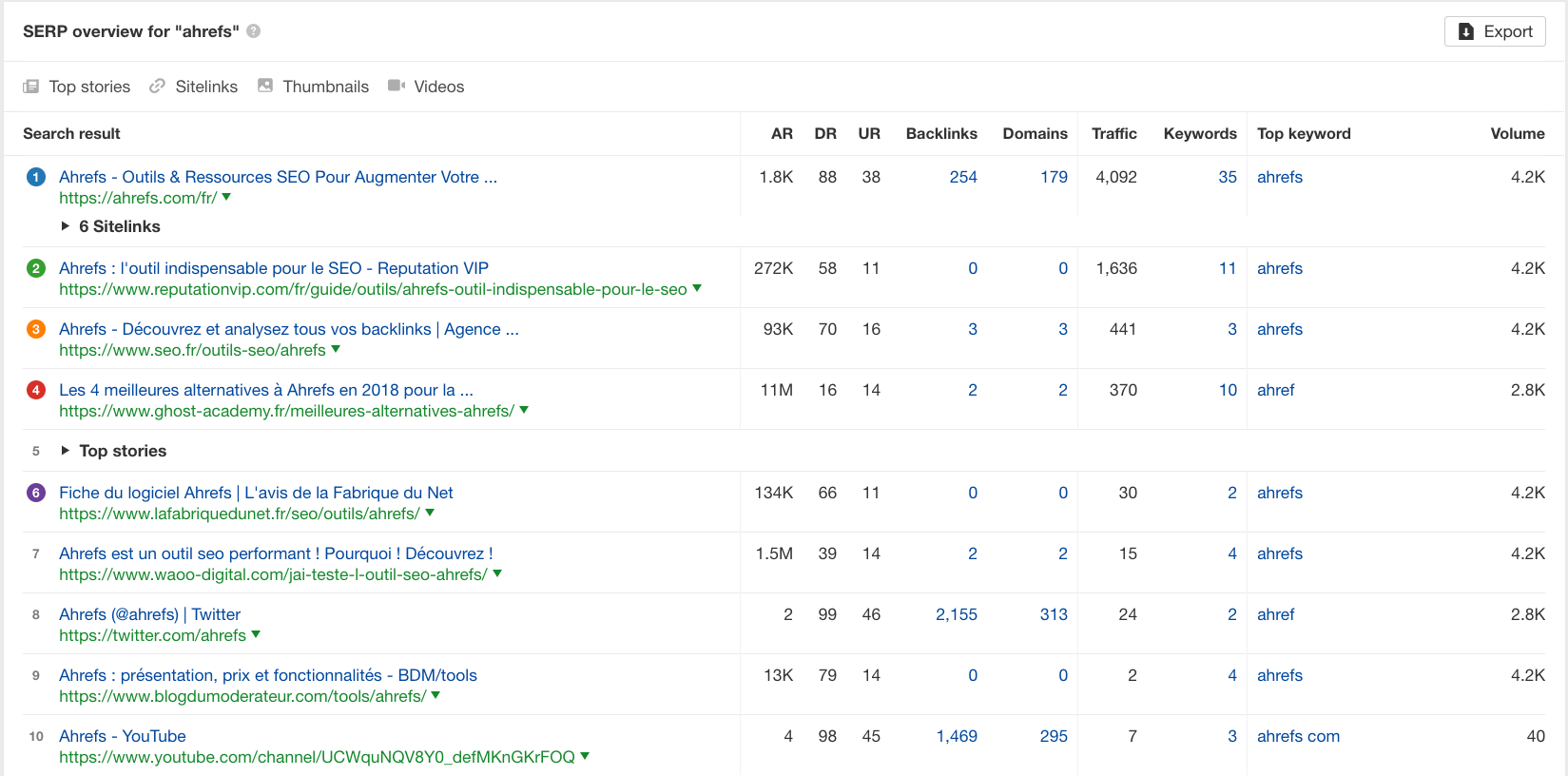Open 'Ahrefs - Outils & Ressources SEO' result title
The height and width of the screenshot is (776, 1568).
point(278,177)
